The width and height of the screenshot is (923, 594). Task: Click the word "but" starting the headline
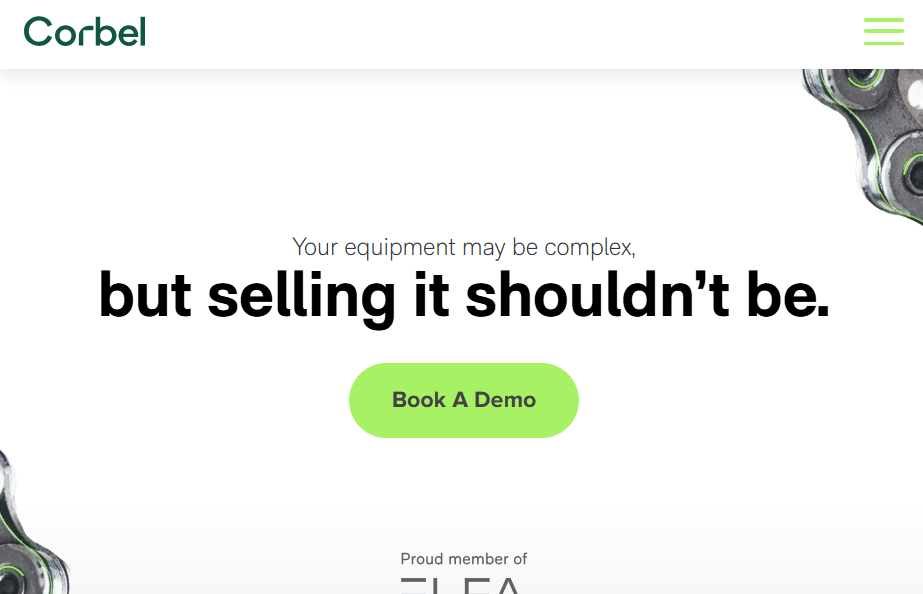point(144,295)
